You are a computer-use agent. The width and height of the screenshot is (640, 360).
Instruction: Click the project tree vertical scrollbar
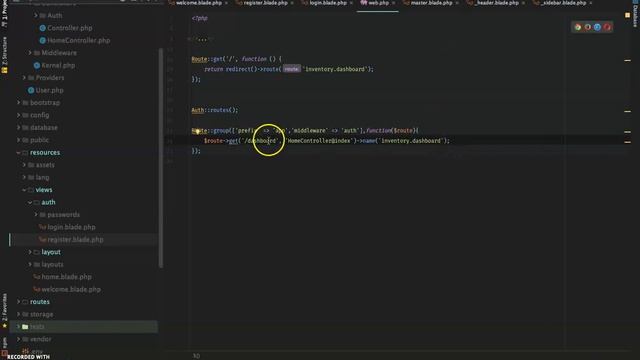point(160,158)
